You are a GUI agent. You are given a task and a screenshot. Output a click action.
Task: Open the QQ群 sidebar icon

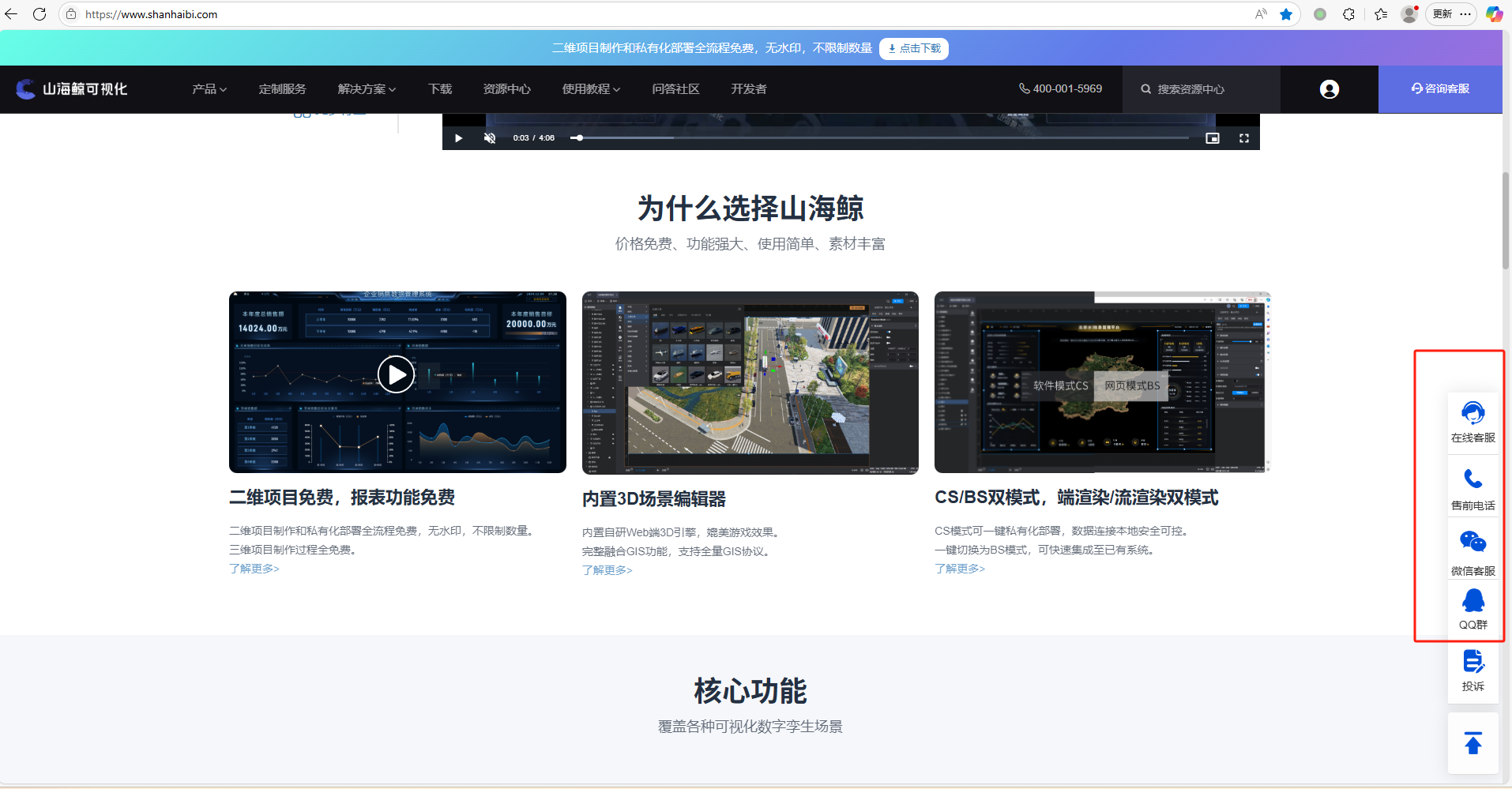1473,609
